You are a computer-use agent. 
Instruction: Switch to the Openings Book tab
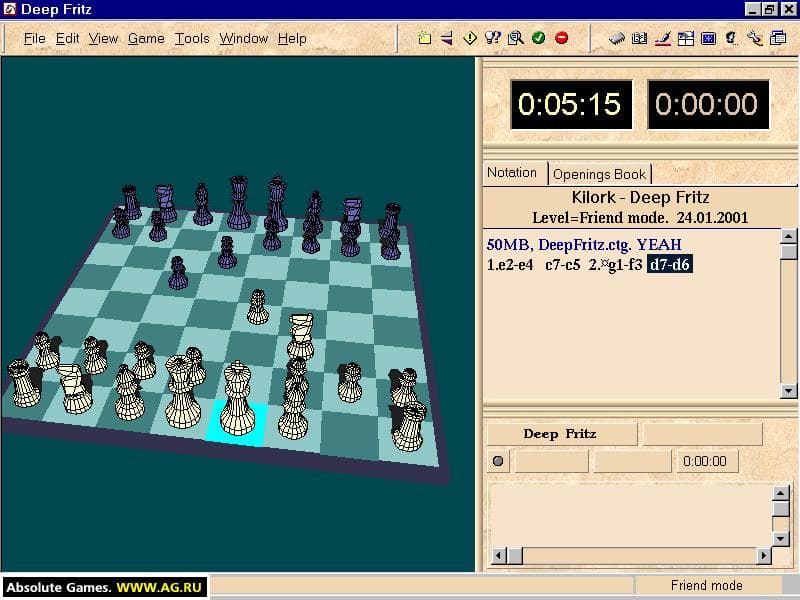(x=599, y=174)
